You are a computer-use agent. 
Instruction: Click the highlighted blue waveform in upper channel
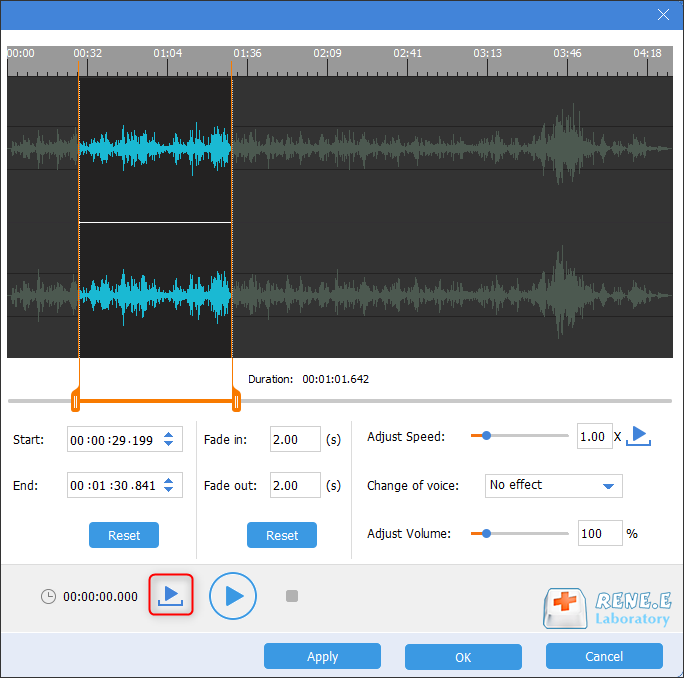pos(155,148)
